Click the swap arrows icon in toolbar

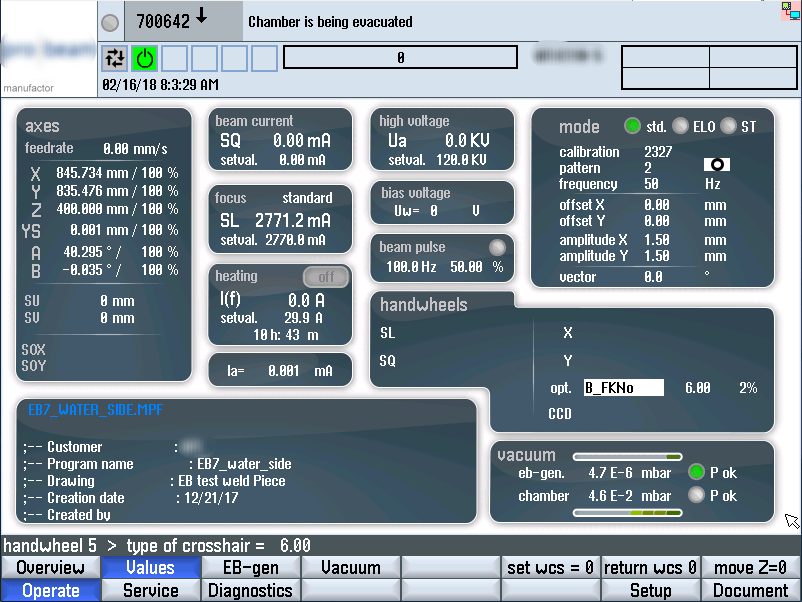click(116, 58)
